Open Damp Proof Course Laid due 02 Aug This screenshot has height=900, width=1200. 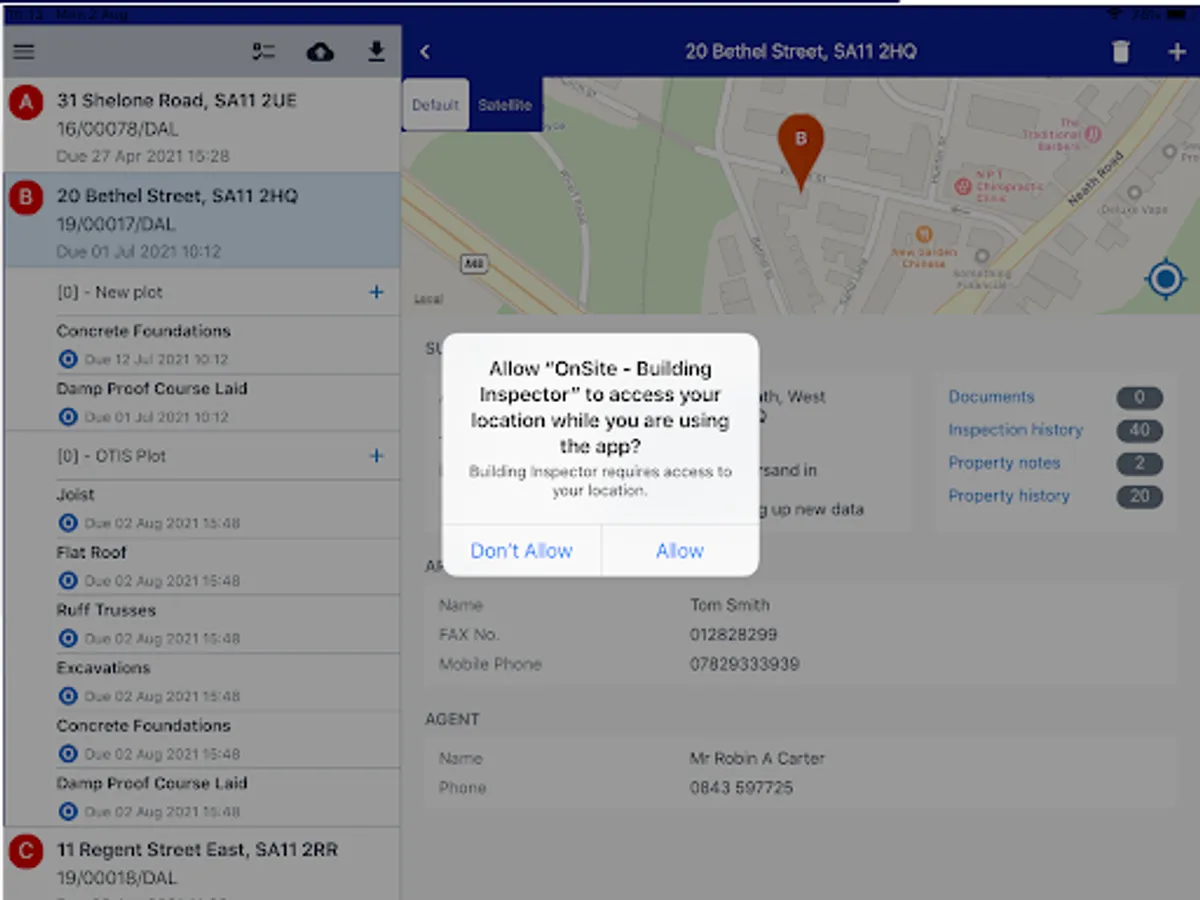click(x=227, y=798)
